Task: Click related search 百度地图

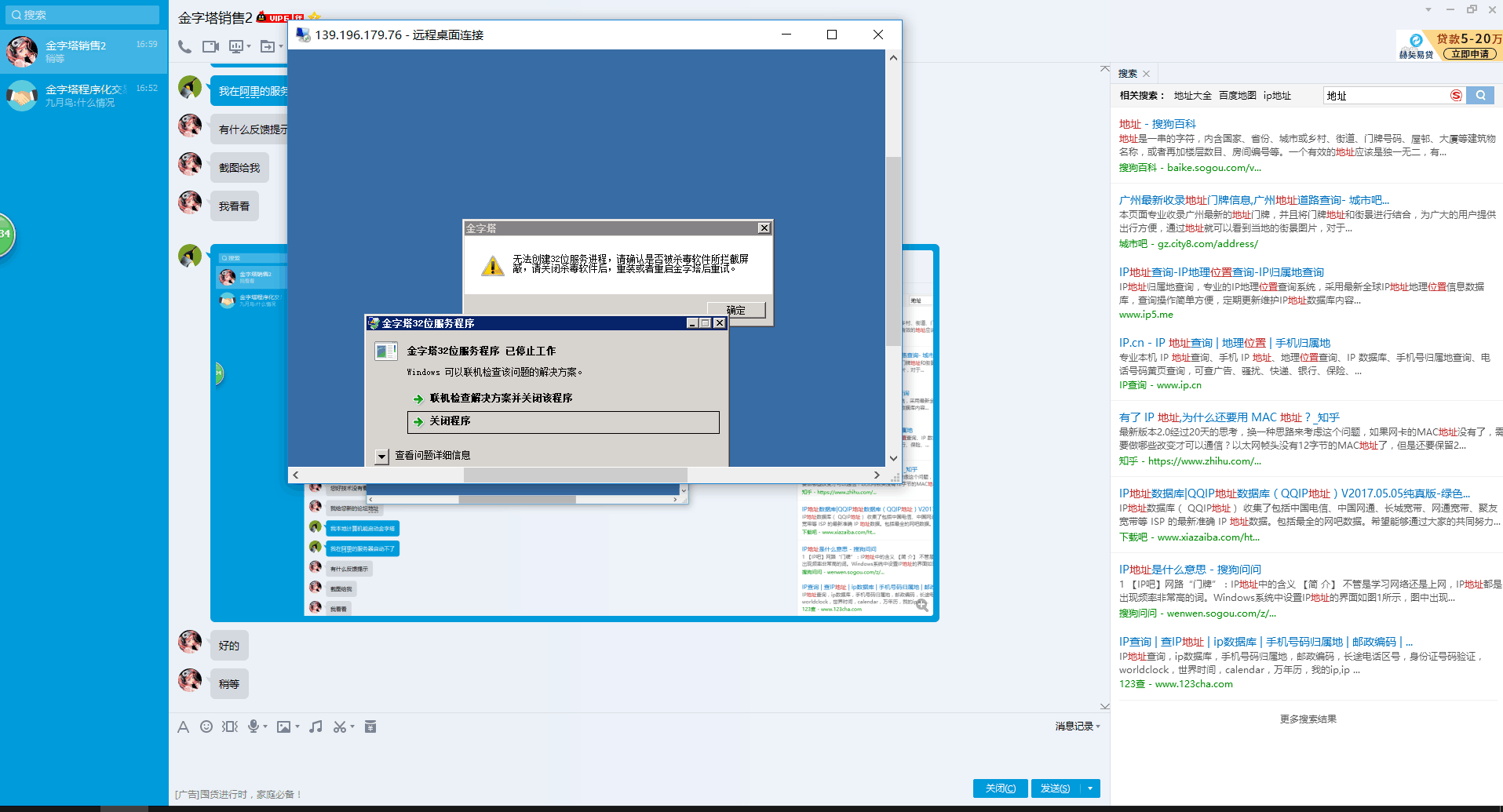Action: pyautogui.click(x=1238, y=96)
